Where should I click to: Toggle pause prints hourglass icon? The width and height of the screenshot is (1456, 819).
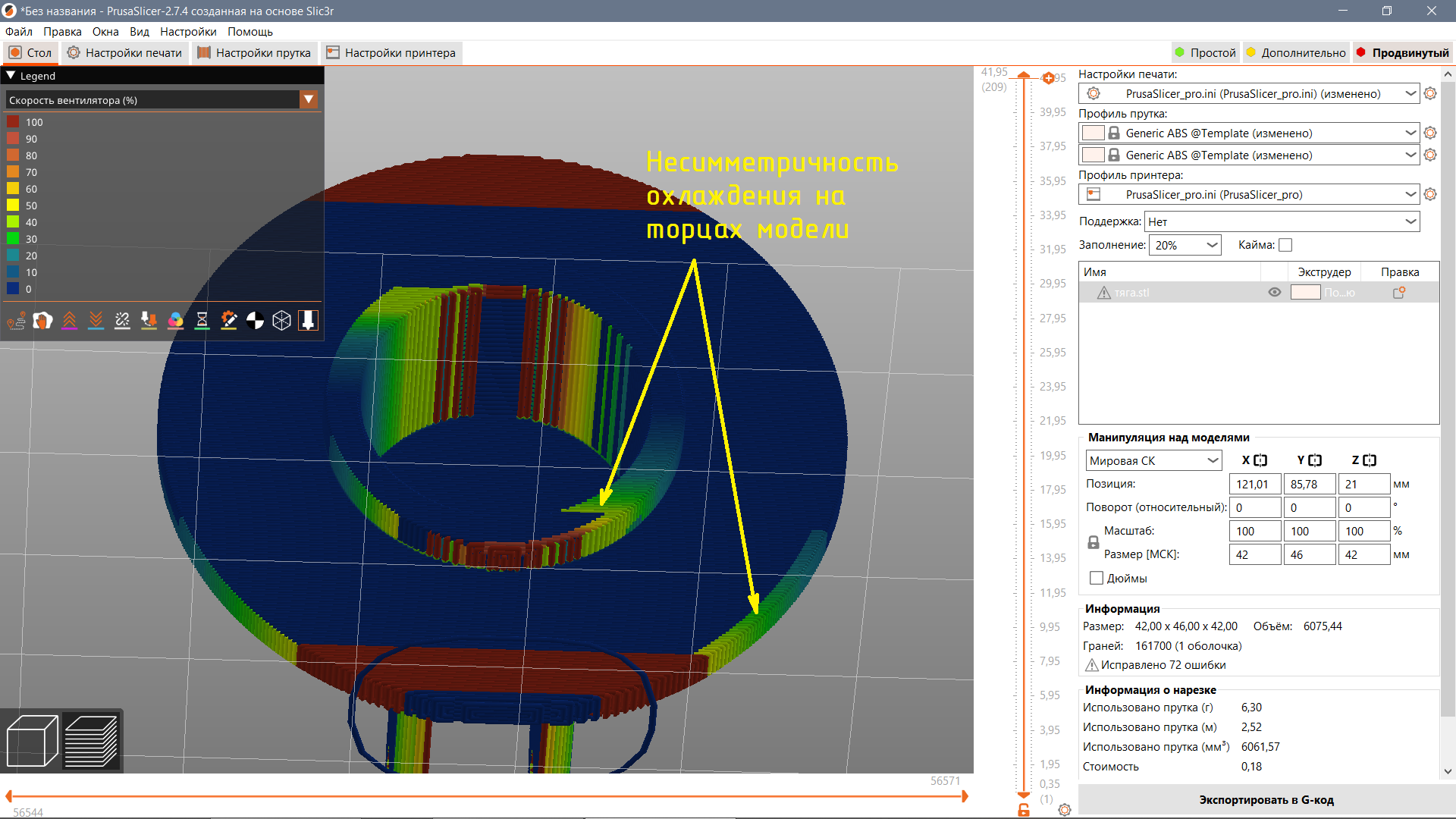(202, 321)
